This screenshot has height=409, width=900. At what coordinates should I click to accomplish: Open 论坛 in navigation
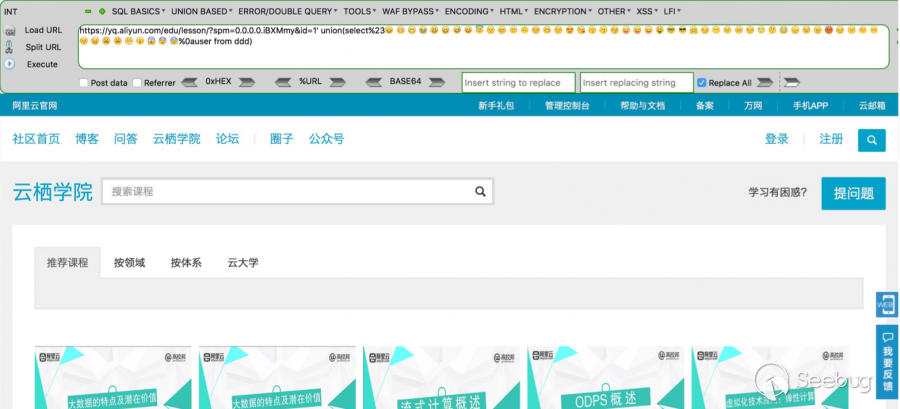click(x=227, y=139)
